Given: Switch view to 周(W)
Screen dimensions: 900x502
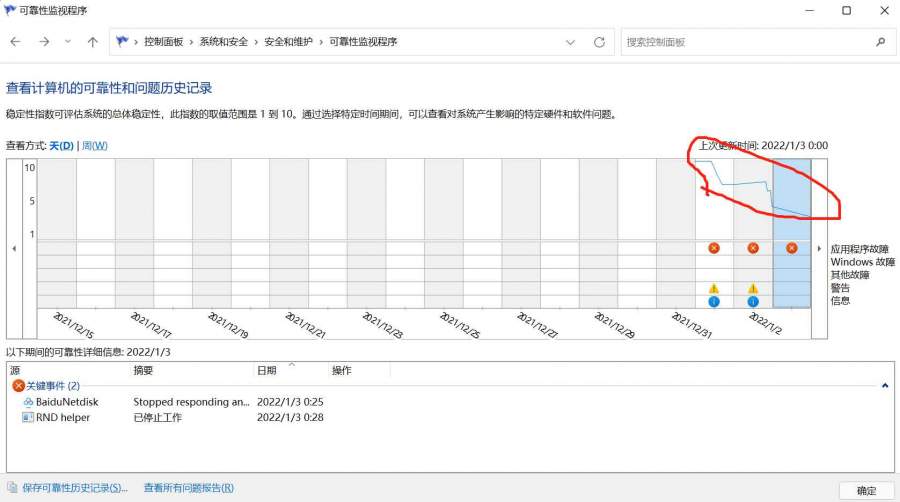Looking at the screenshot, I should coord(94,146).
